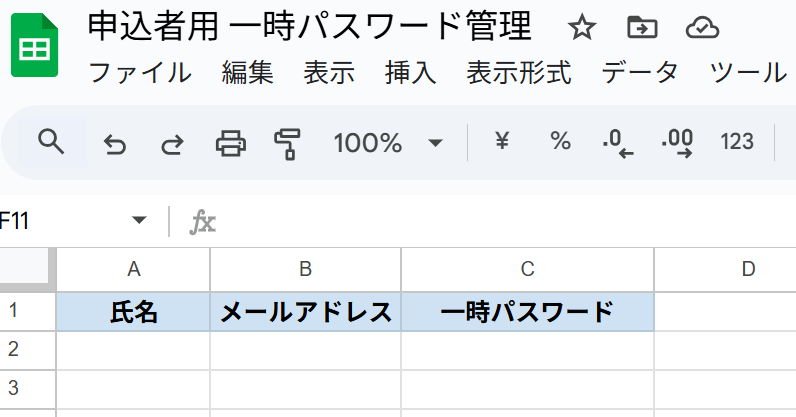This screenshot has height=417, width=796.
Task: Apply percent number format
Action: (x=560, y=141)
